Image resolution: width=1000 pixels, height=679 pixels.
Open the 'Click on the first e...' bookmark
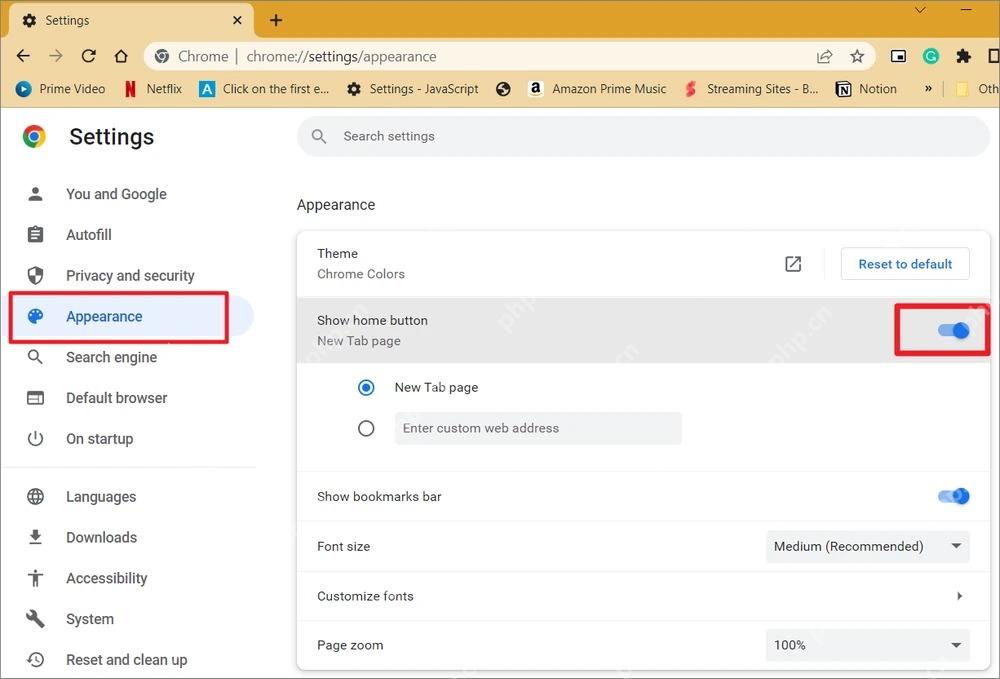264,89
